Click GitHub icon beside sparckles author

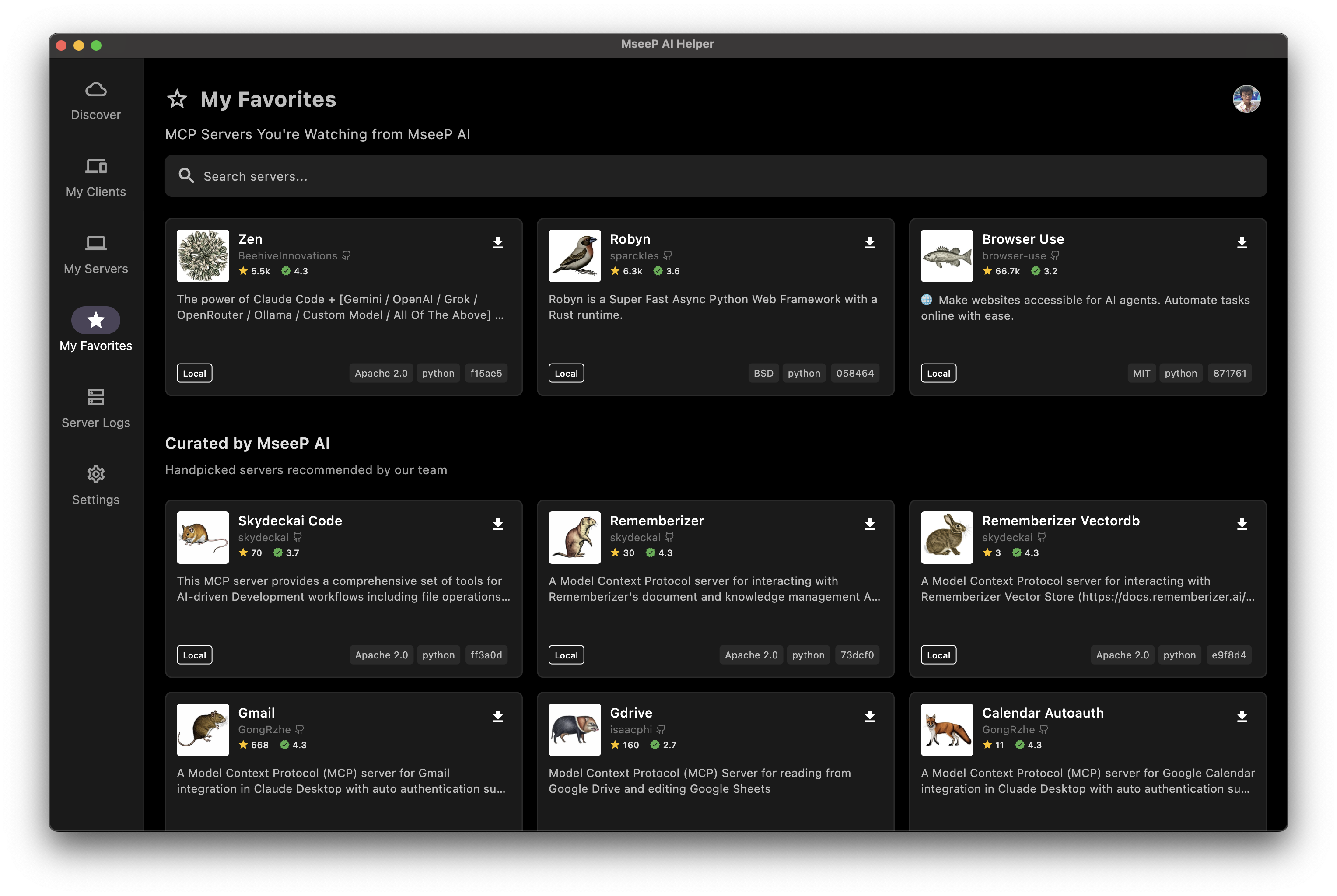(667, 256)
